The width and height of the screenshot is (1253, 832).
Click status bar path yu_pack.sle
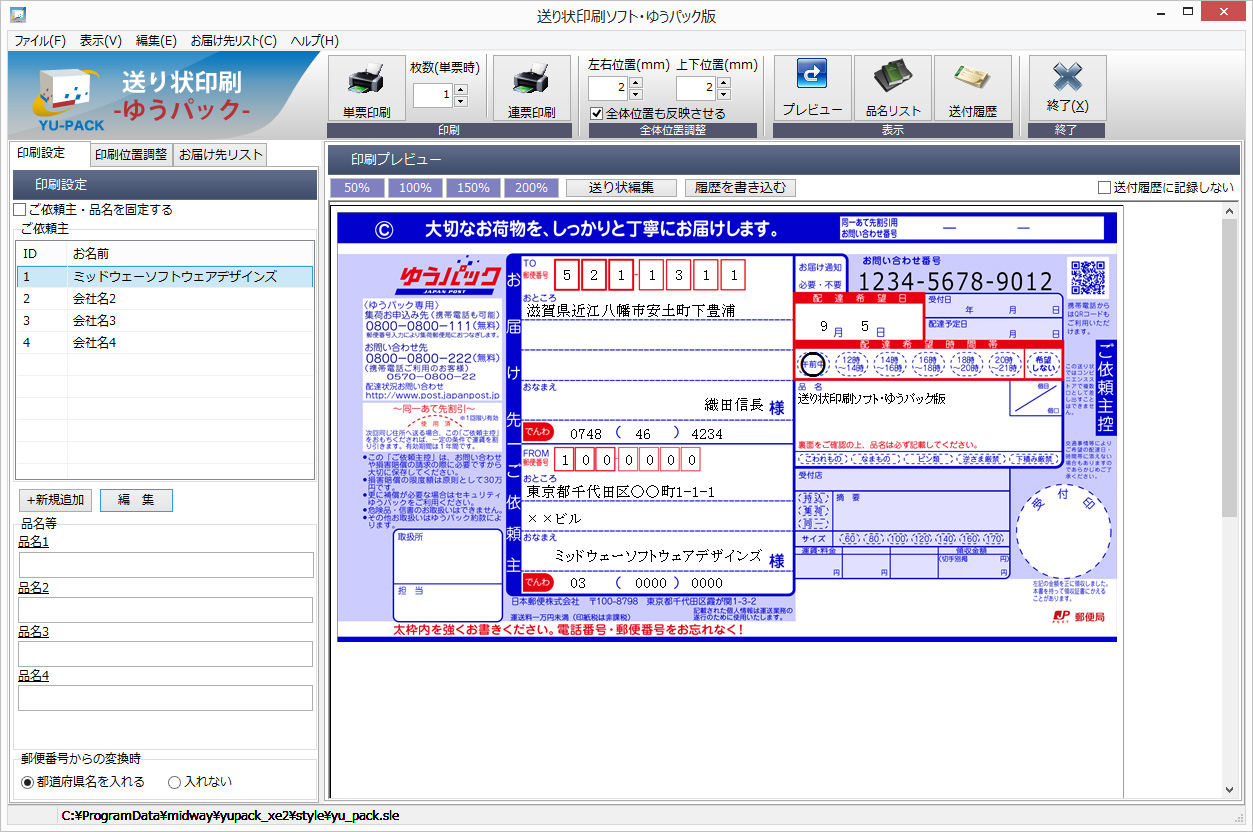(x=230, y=816)
